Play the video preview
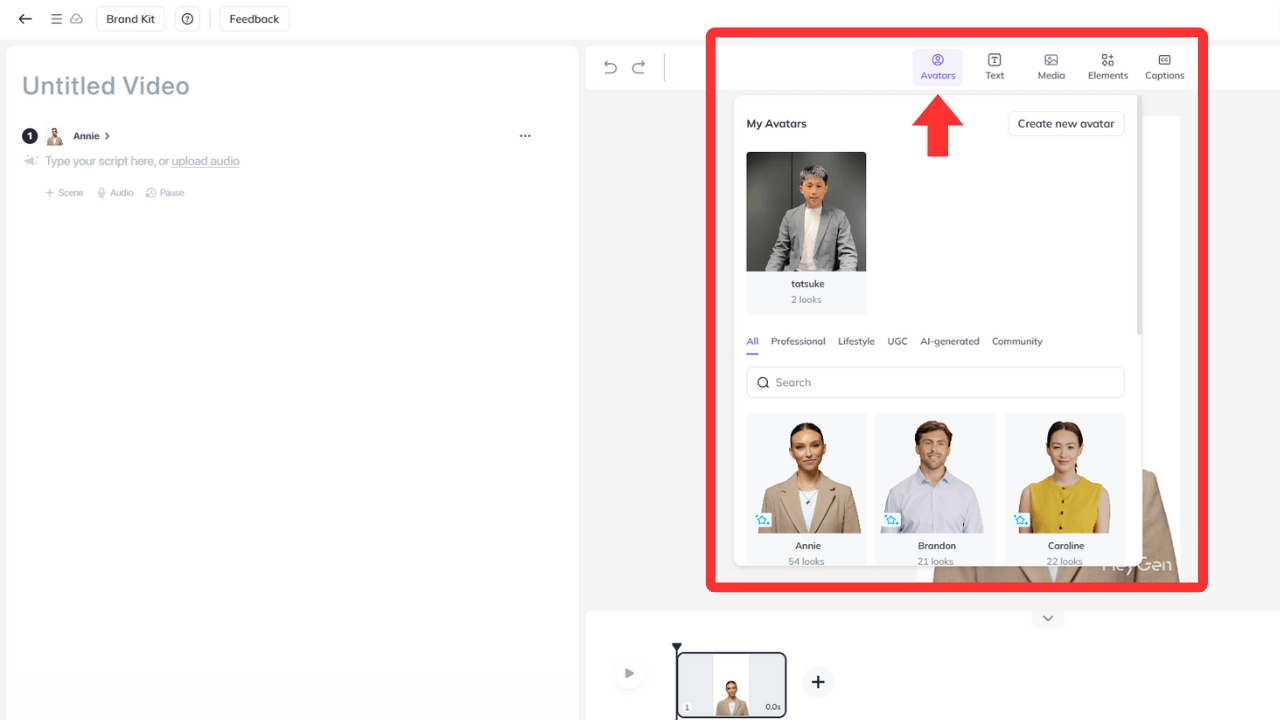Viewport: 1280px width, 720px height. [629, 674]
